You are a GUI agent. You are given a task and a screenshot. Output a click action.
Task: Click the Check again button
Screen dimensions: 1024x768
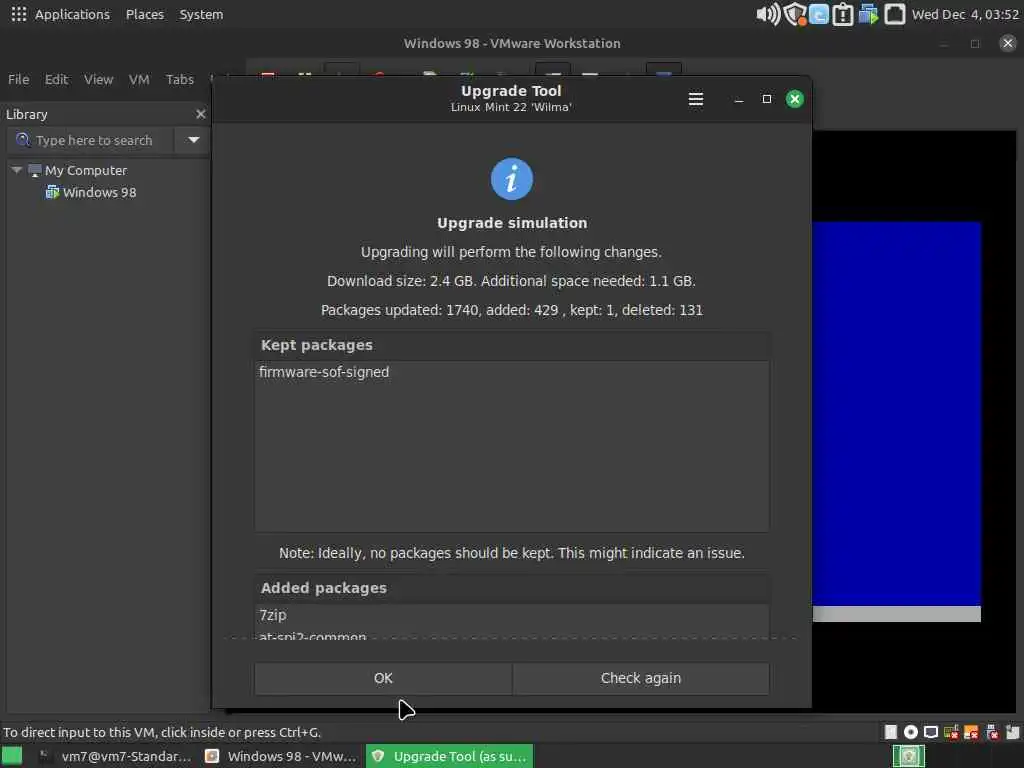pos(641,678)
